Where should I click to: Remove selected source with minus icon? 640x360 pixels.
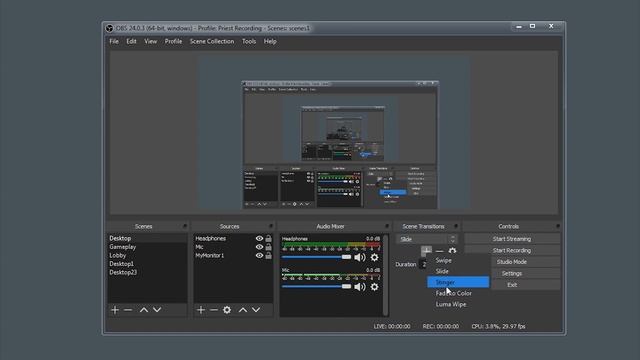pyautogui.click(x=213, y=310)
